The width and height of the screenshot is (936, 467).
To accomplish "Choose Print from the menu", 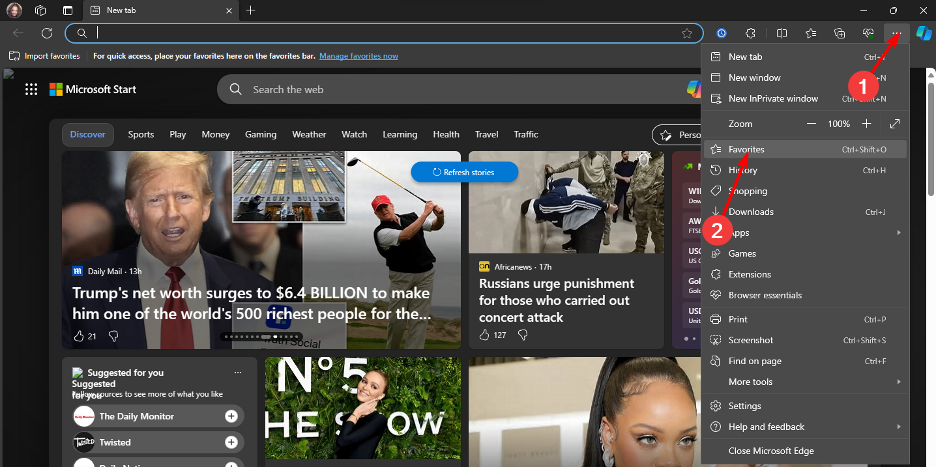I will [x=805, y=319].
